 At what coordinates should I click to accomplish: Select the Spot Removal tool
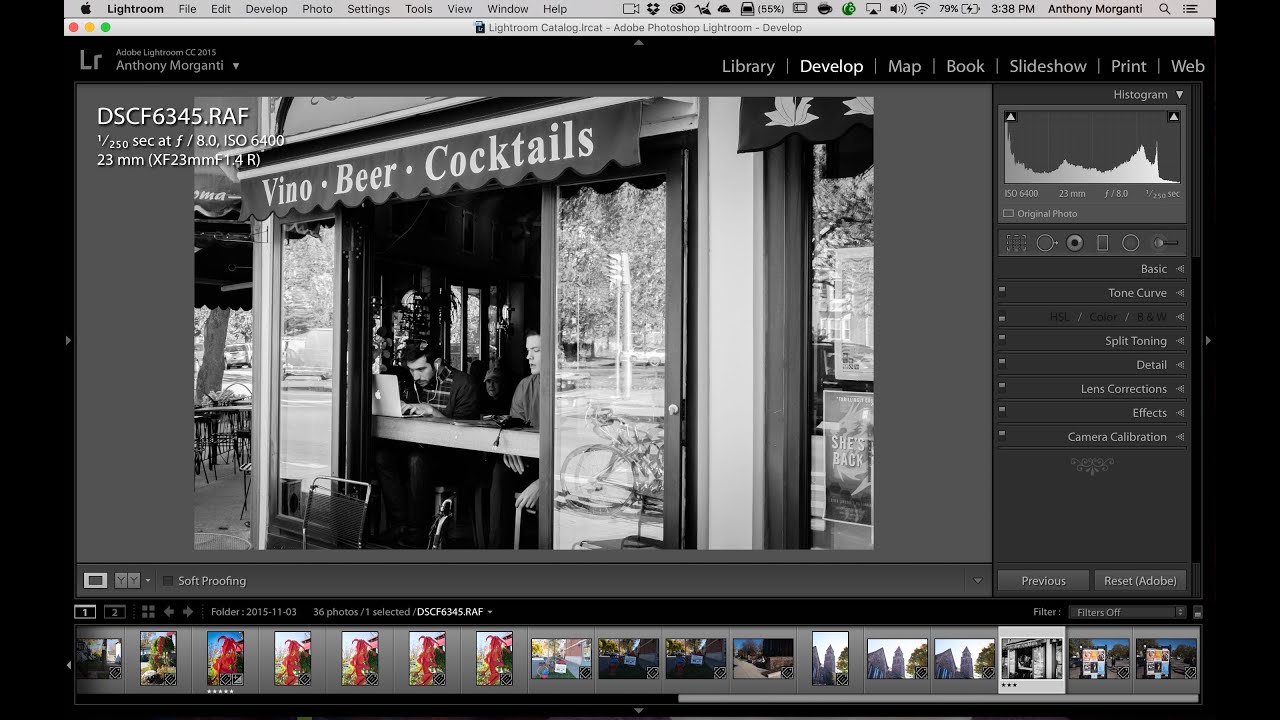tap(1046, 243)
